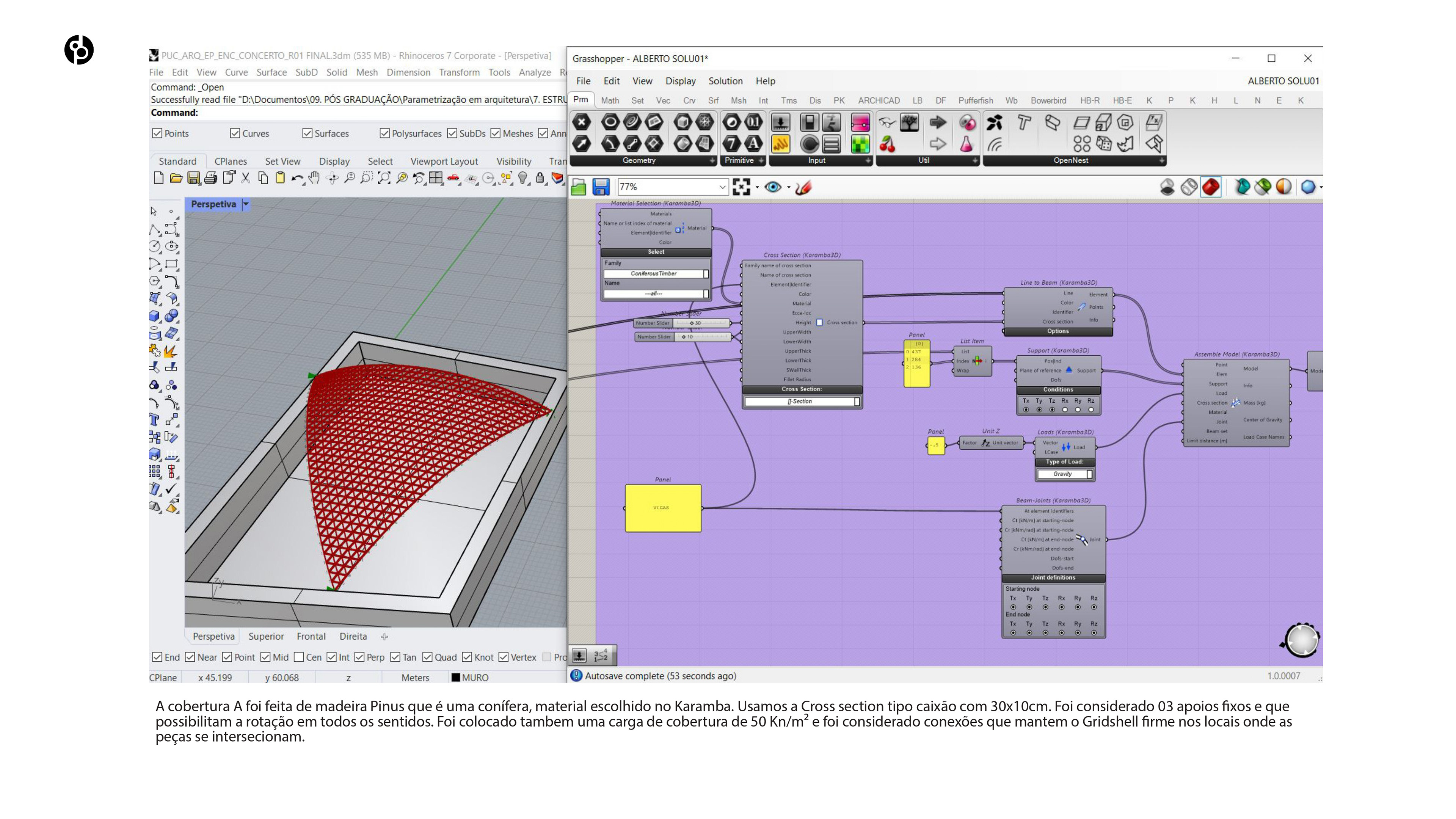Click the Grasshopper open file icon
Screen dimensions: 1456x819
coord(578,187)
